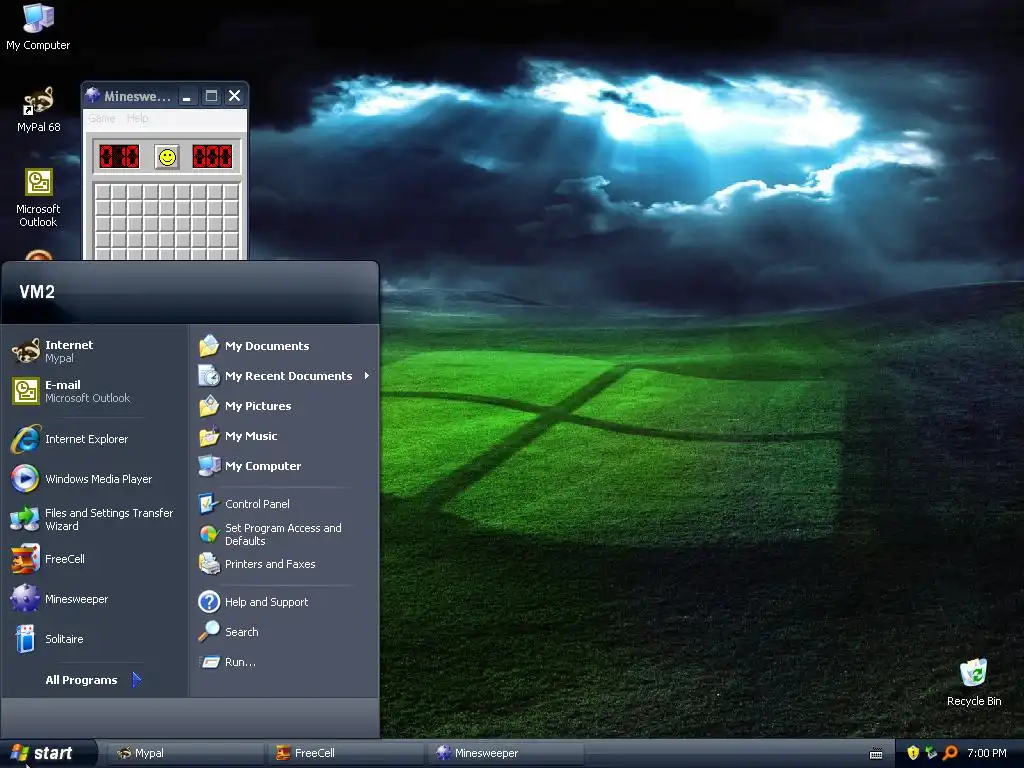Open Help menu in Minesweeper window
1024x768 pixels.
point(137,118)
